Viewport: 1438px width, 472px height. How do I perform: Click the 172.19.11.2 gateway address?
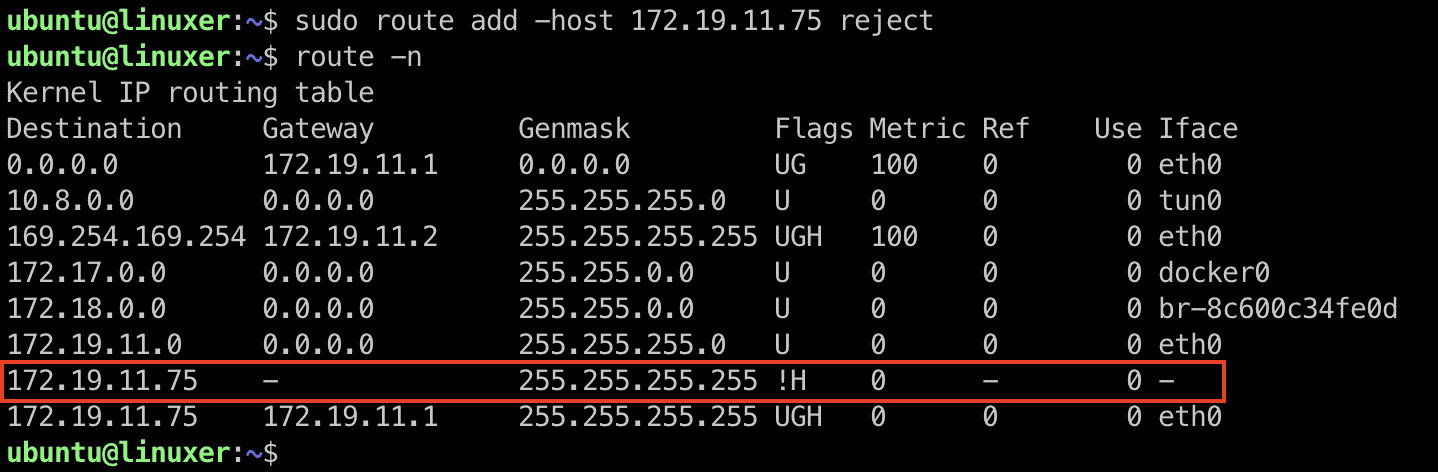click(x=350, y=237)
